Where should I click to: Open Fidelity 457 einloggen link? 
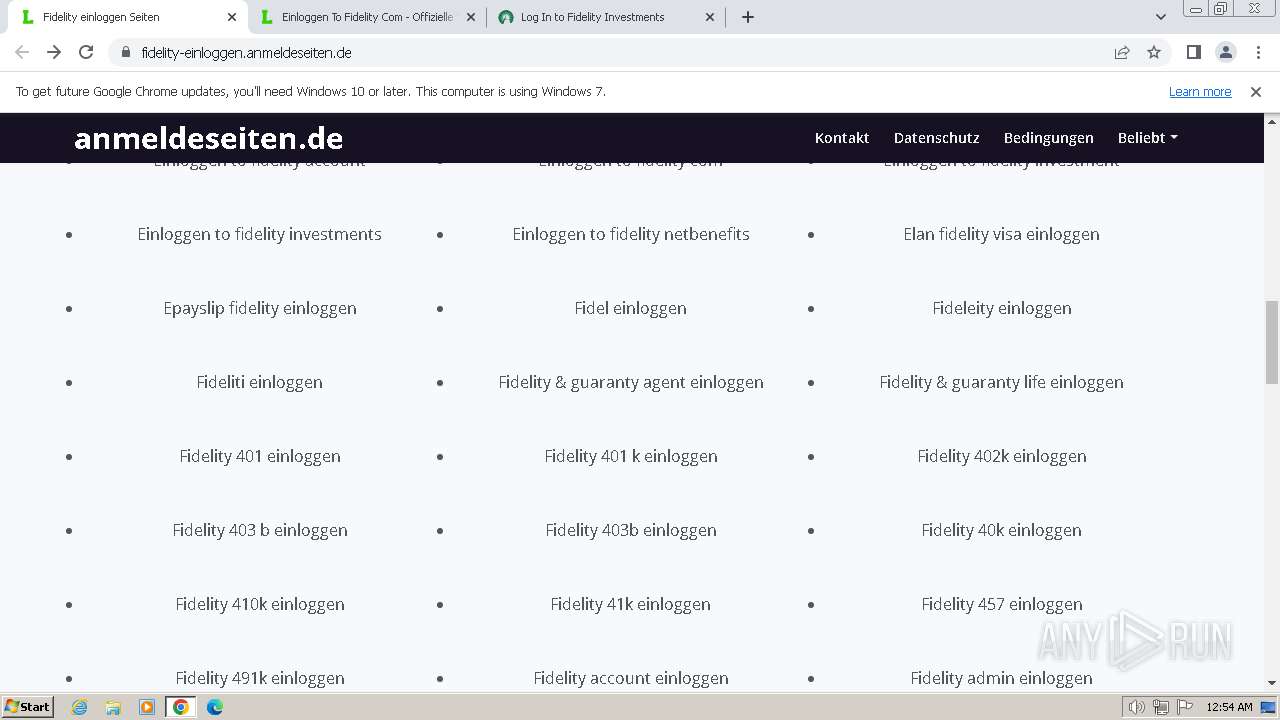pyautogui.click(x=1002, y=604)
